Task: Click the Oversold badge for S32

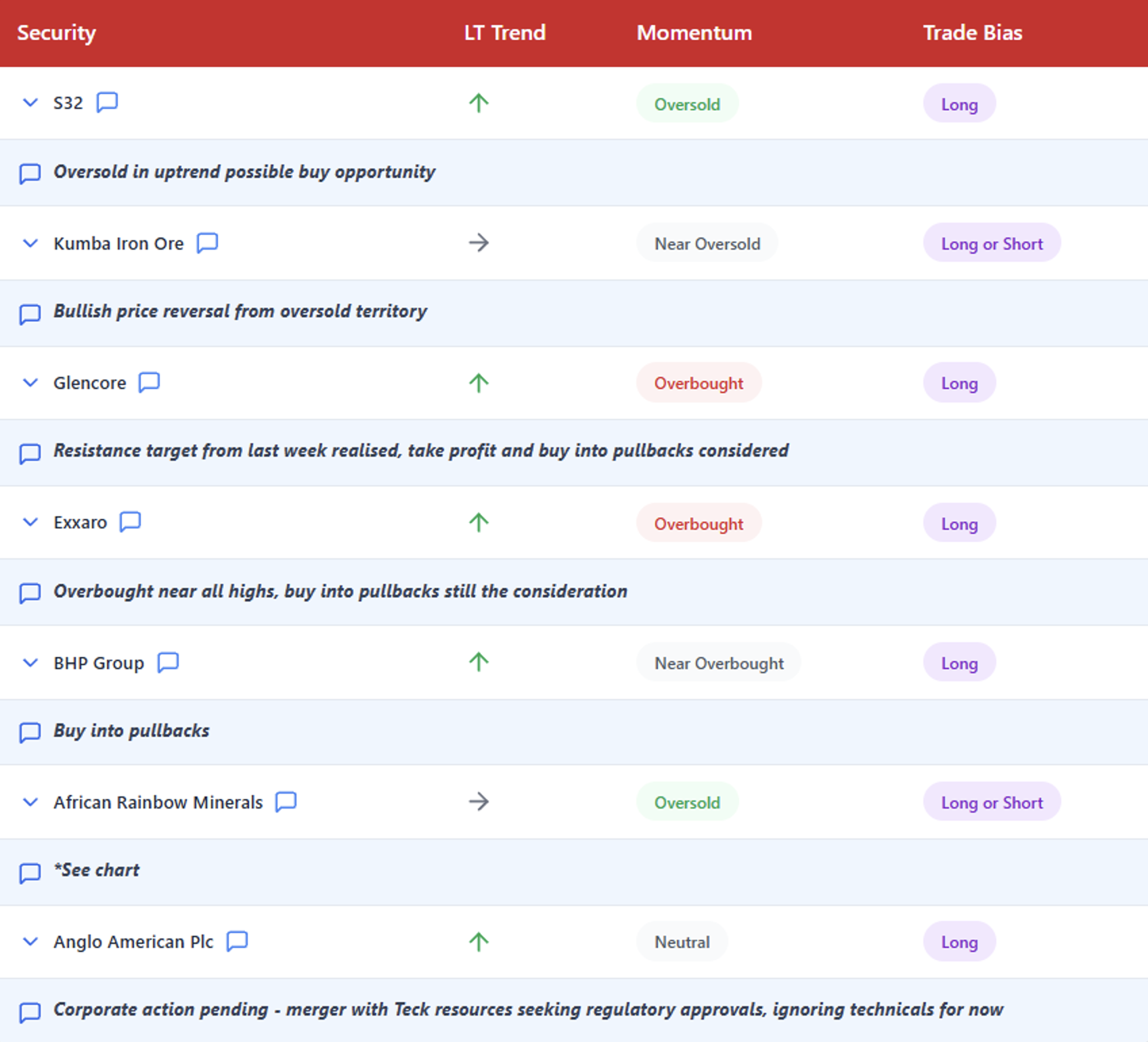Action: (x=687, y=104)
